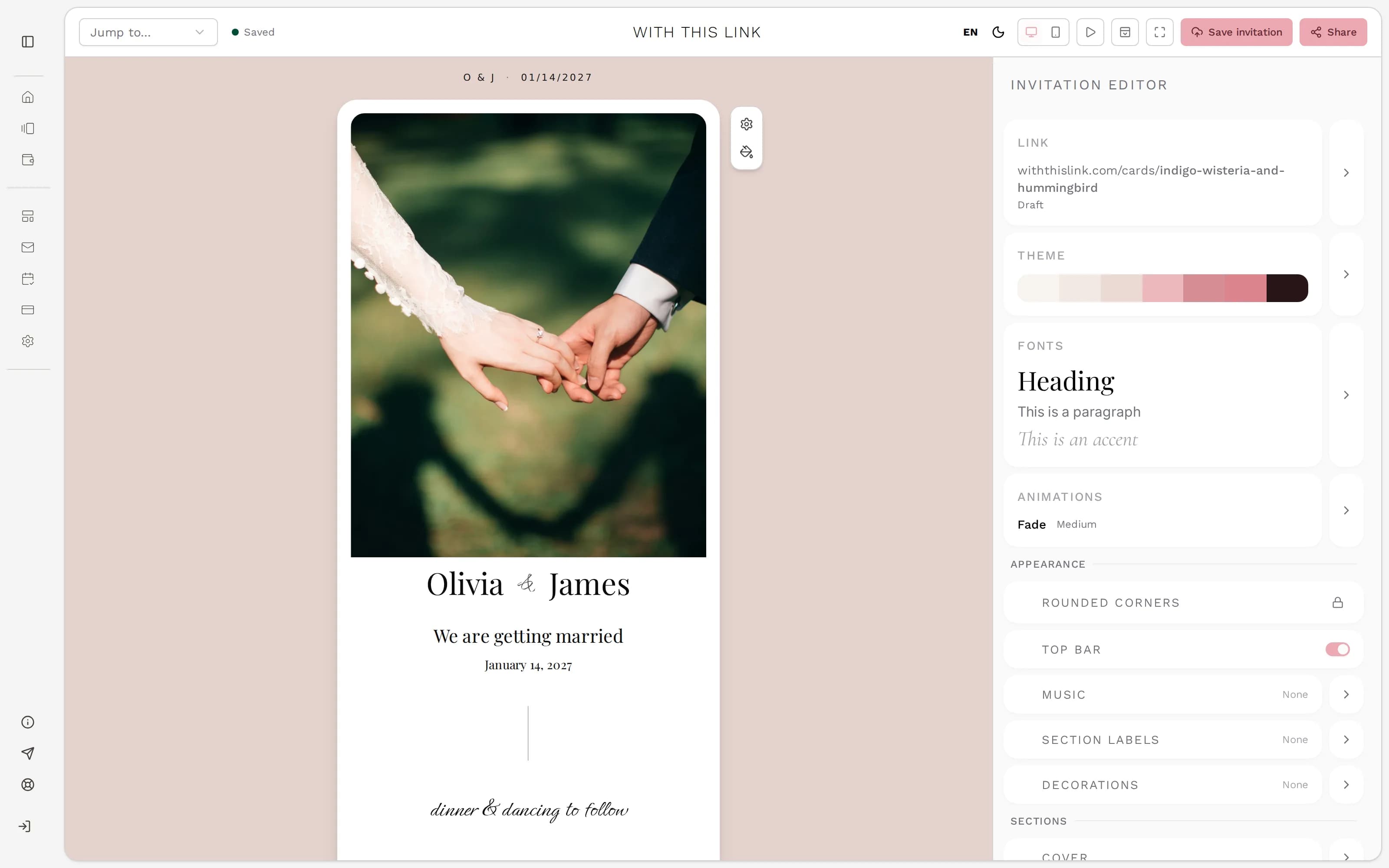This screenshot has height=868, width=1389.
Task: Open the Music row showing None
Action: (1163, 695)
